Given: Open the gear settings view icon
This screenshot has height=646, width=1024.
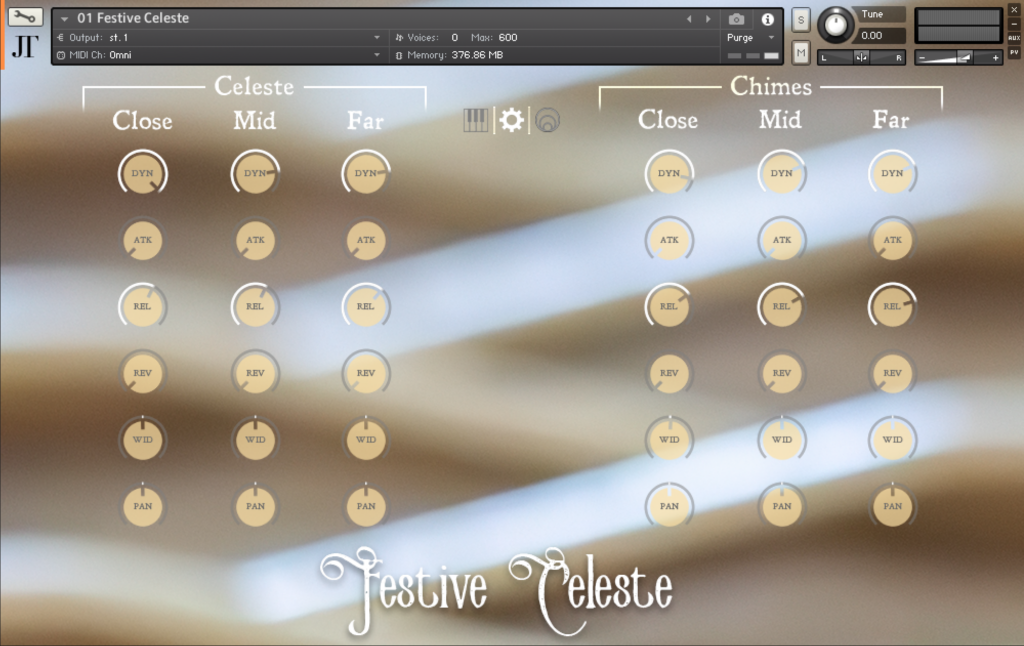Looking at the screenshot, I should tap(512, 121).
